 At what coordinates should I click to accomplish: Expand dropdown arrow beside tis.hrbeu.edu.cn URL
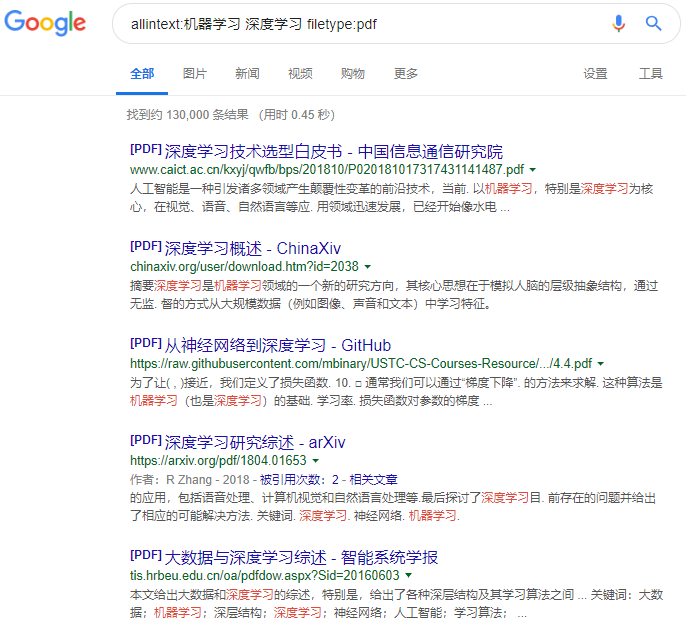click(409, 575)
